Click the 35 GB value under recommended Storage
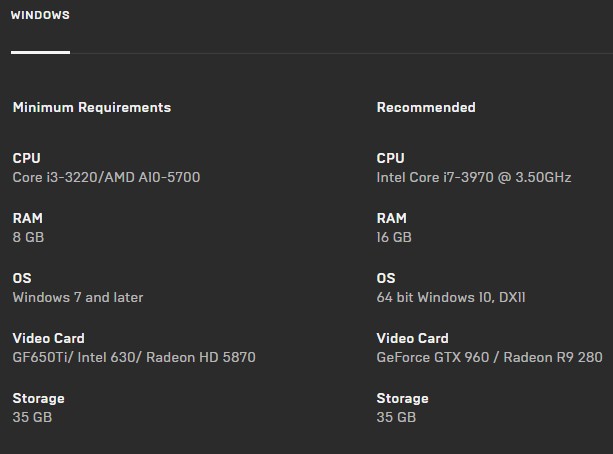This screenshot has height=454, width=613. click(x=396, y=417)
